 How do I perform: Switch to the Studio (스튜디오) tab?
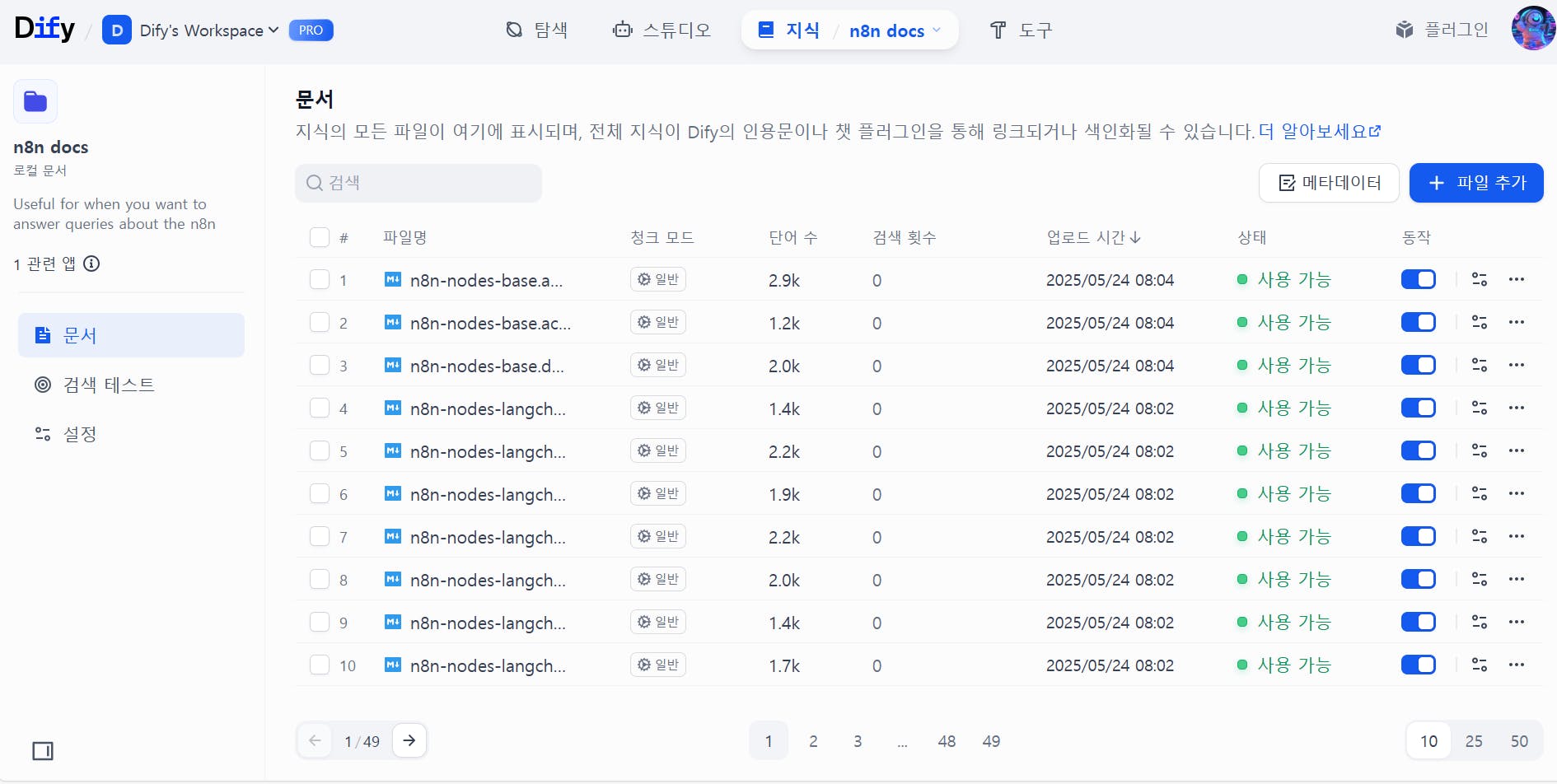pyautogui.click(x=662, y=30)
